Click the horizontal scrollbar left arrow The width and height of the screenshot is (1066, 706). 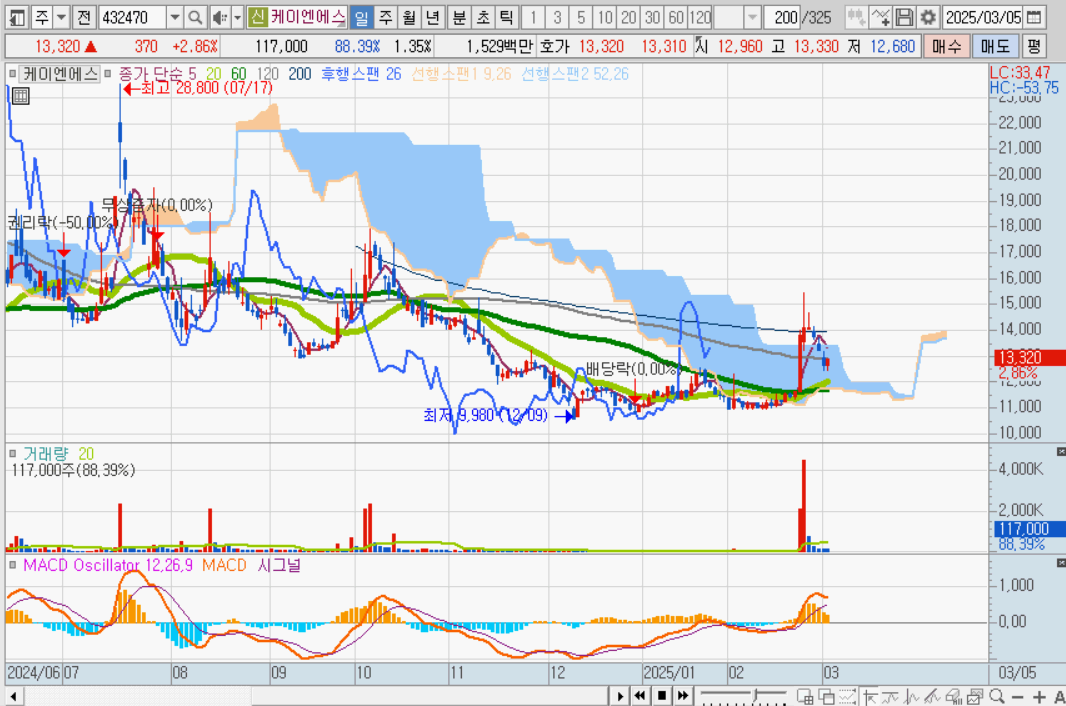coord(13,696)
